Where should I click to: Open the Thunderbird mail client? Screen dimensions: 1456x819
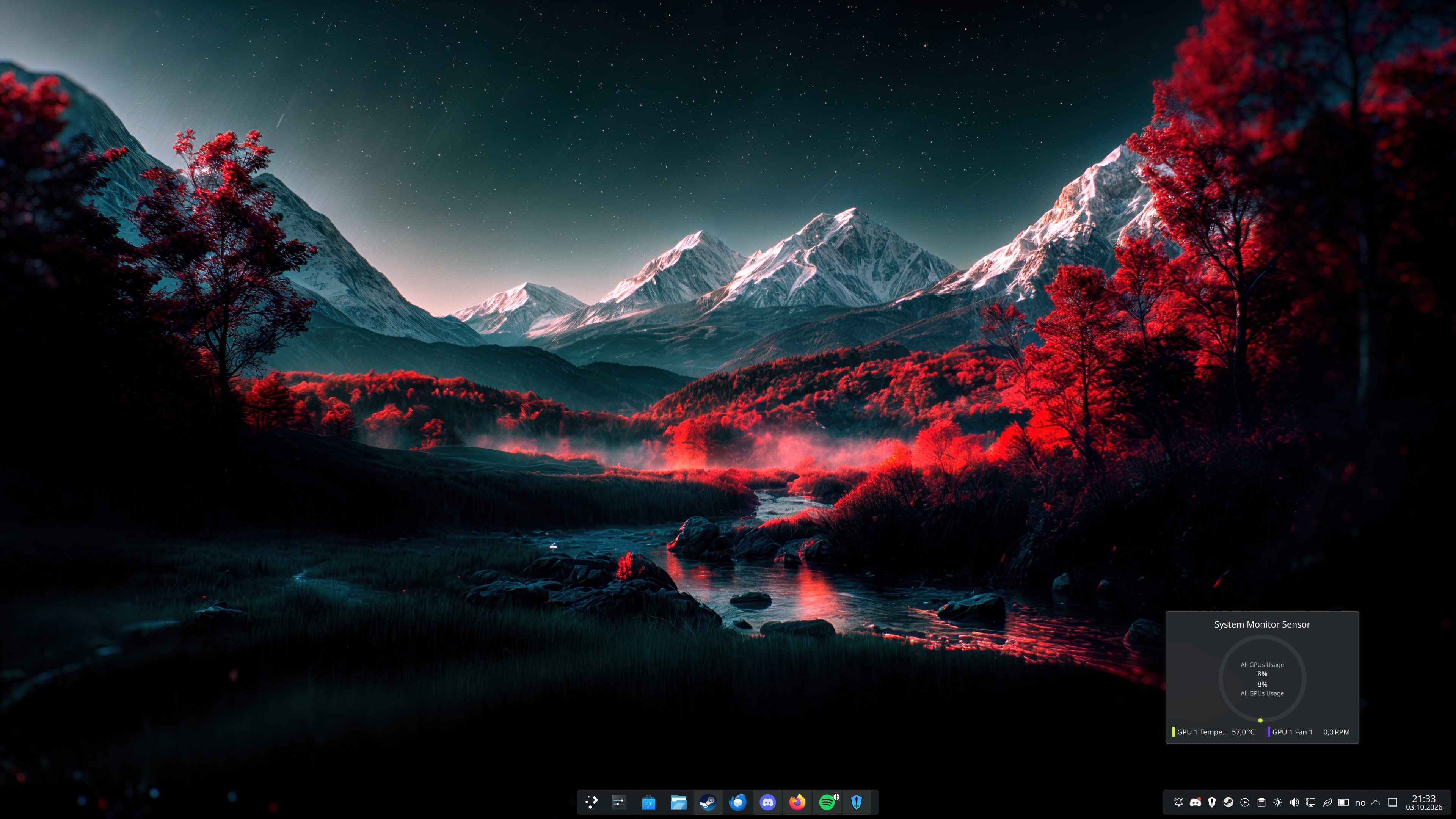tap(737, 802)
